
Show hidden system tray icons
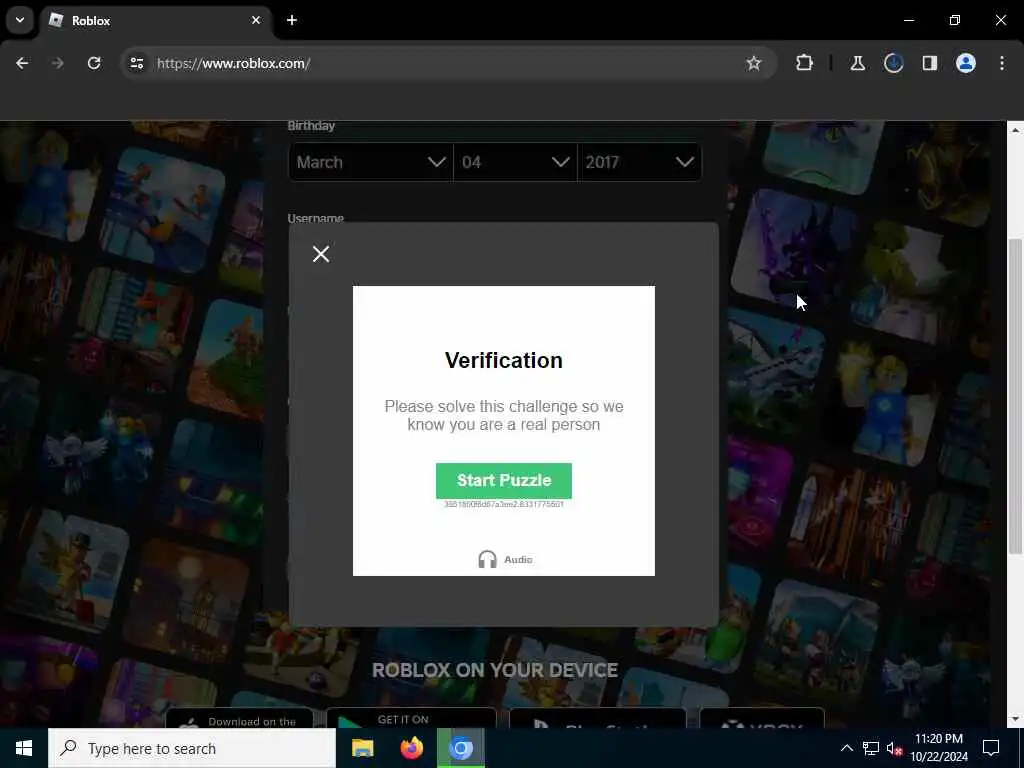846,748
